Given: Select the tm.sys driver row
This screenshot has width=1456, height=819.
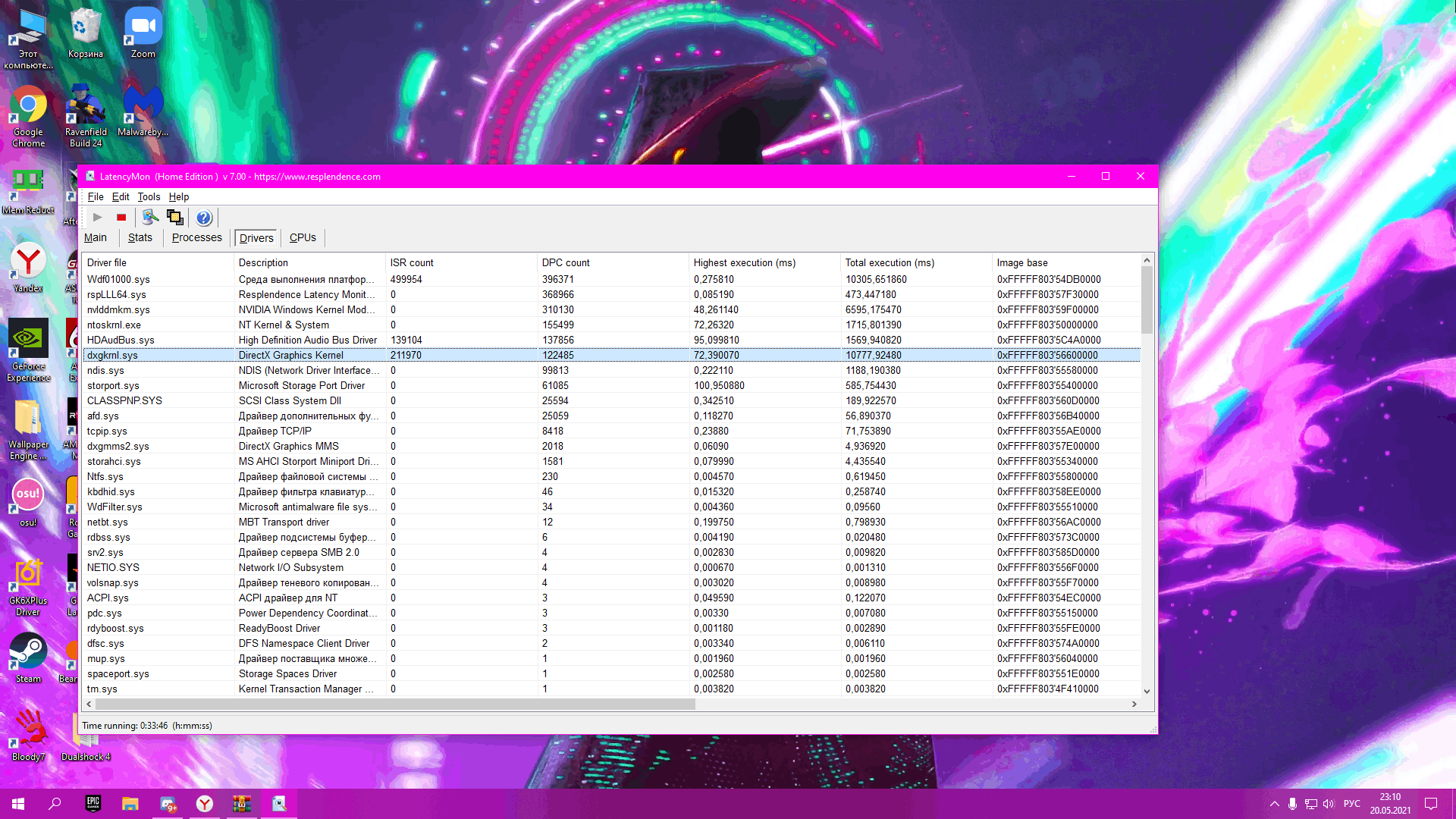Looking at the screenshot, I should coord(611,689).
